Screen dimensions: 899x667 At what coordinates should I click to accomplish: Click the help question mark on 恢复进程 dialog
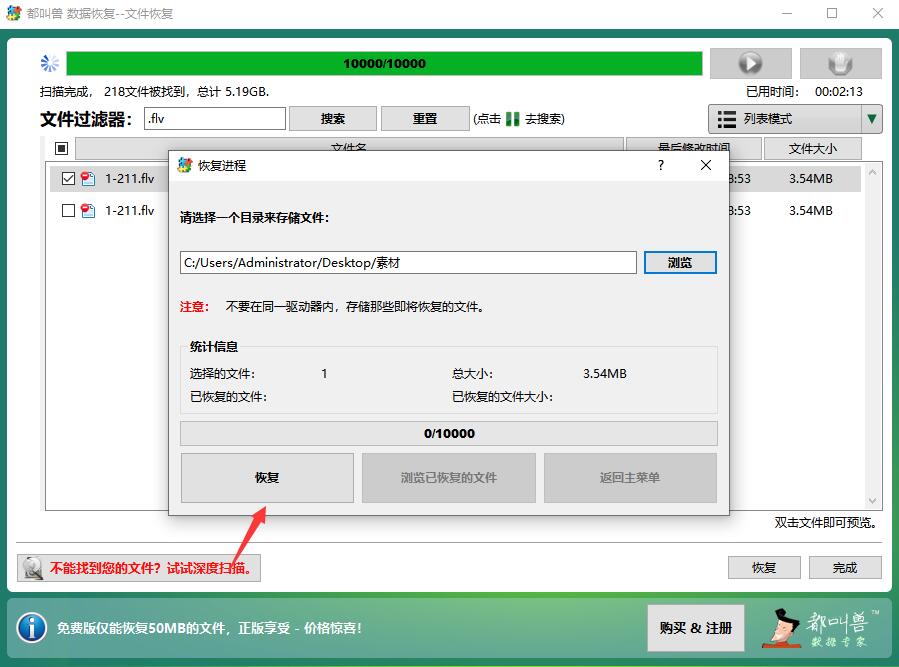(x=660, y=165)
